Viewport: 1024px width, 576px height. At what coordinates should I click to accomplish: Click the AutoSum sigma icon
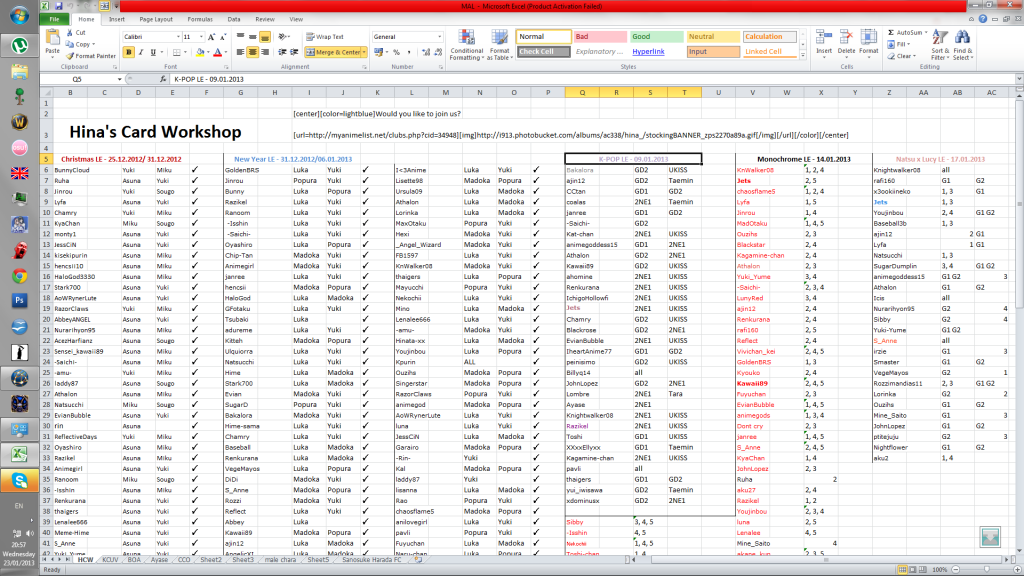click(x=890, y=32)
